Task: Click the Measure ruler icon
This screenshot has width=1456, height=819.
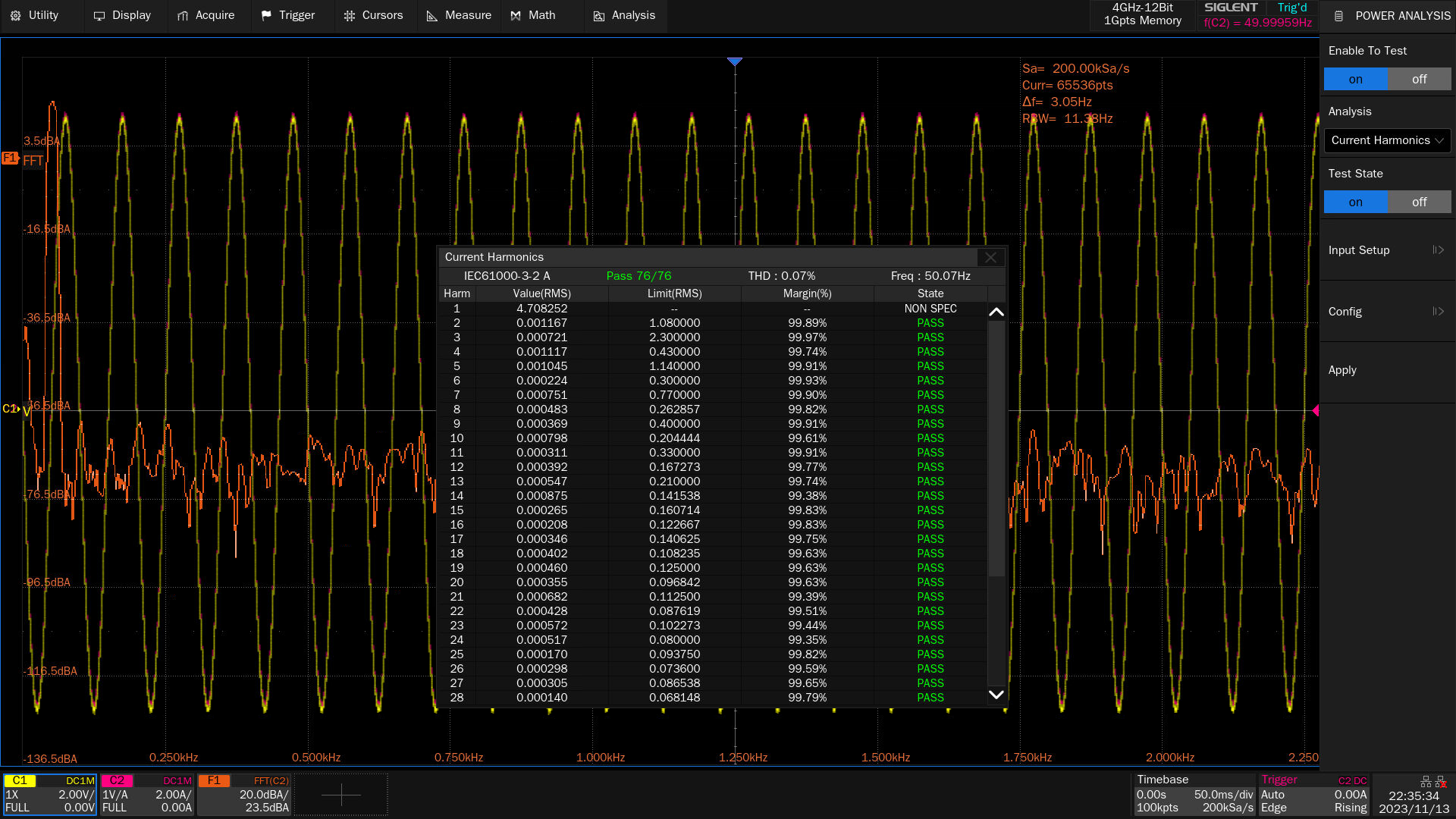Action: pyautogui.click(x=432, y=16)
